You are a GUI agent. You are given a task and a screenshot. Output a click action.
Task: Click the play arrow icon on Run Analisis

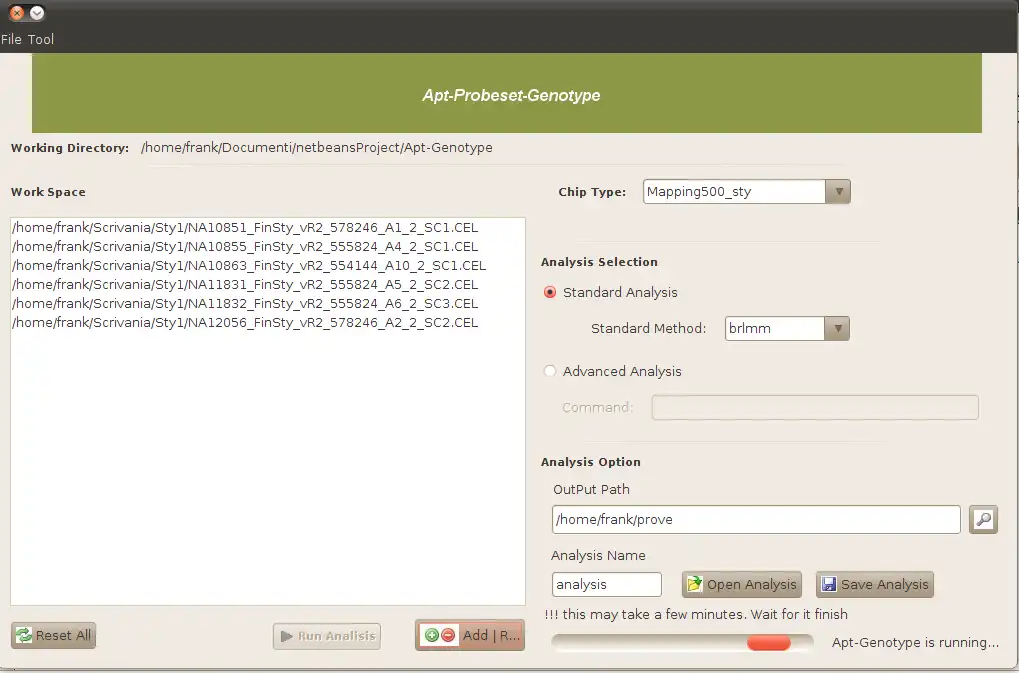click(287, 636)
